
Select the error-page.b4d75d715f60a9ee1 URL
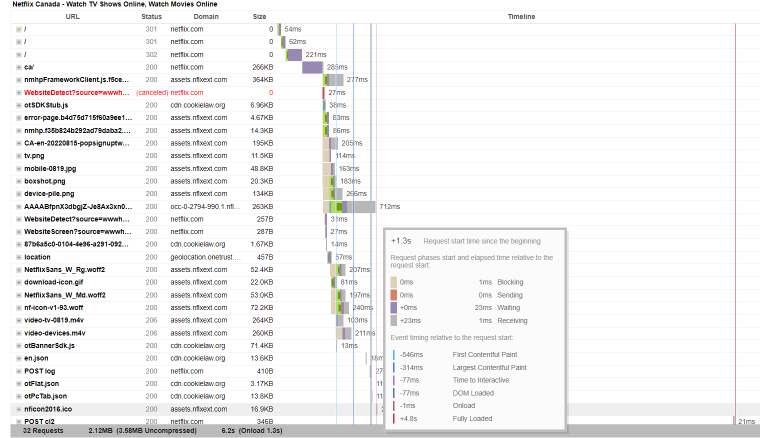(x=78, y=118)
